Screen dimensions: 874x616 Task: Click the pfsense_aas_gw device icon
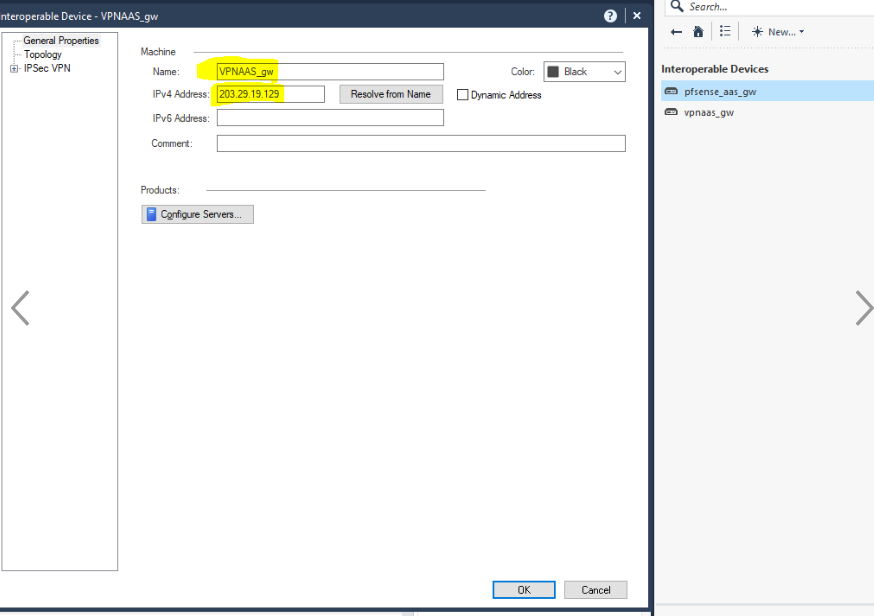click(x=671, y=91)
